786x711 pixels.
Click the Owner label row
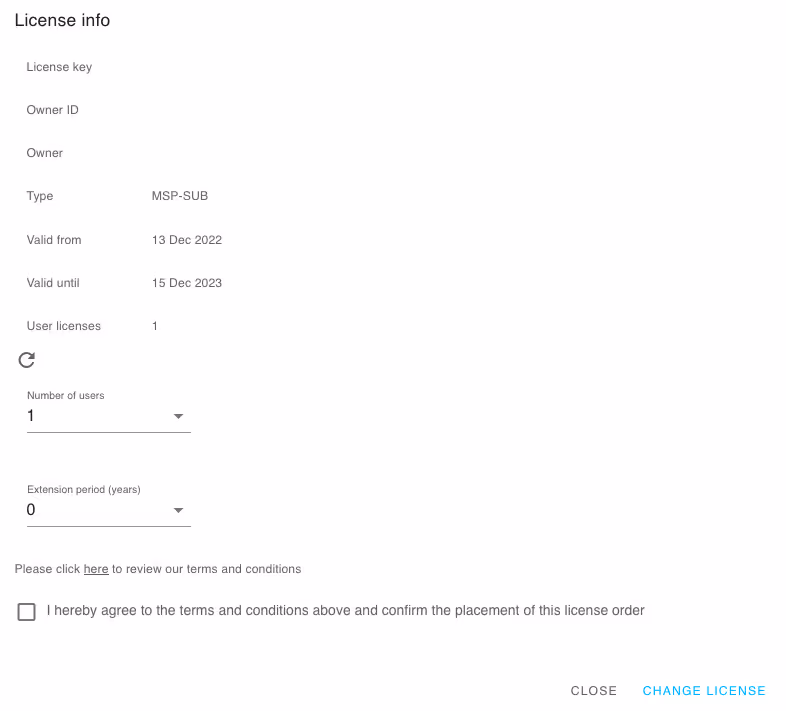tap(45, 153)
